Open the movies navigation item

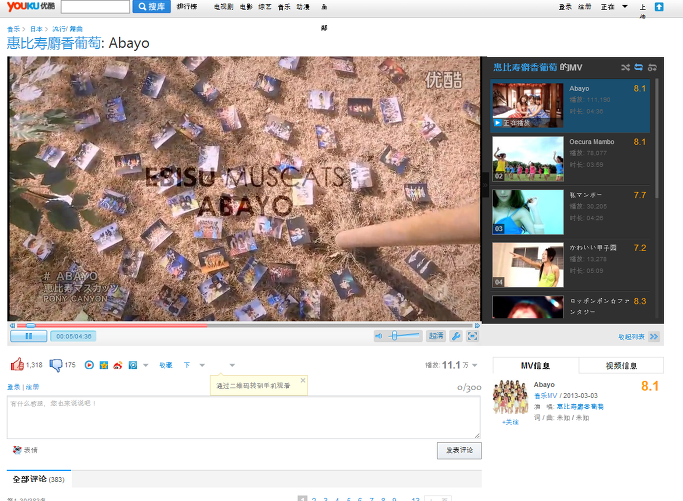tap(246, 7)
